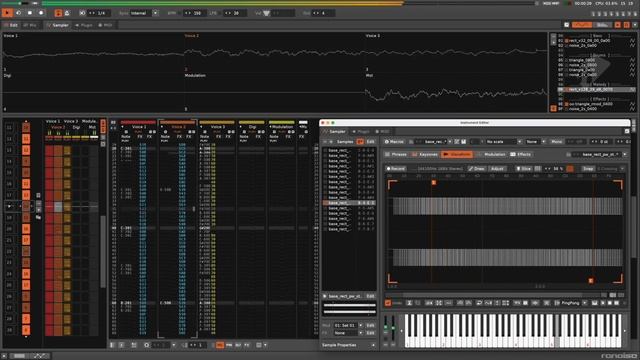640x360 pixels.
Task: Click the orange icon beside the zoom percentage
Action: pos(570,169)
